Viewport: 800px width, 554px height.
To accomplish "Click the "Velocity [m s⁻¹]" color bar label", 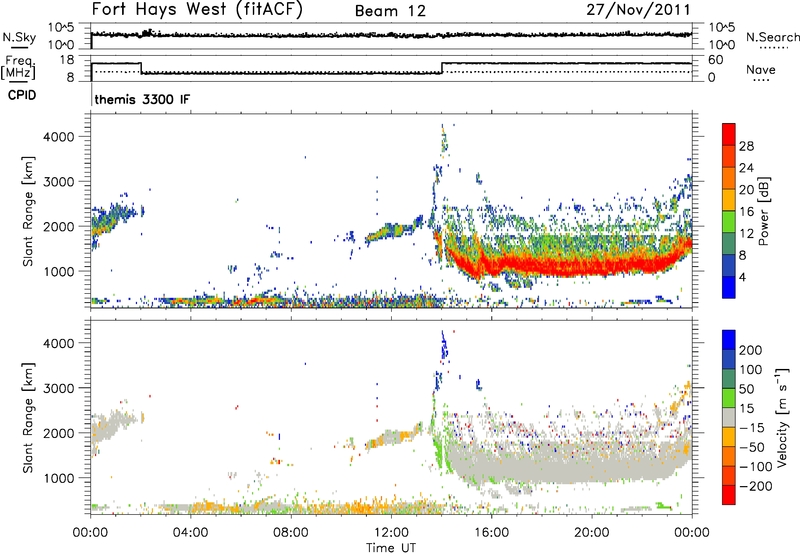I will pos(781,417).
